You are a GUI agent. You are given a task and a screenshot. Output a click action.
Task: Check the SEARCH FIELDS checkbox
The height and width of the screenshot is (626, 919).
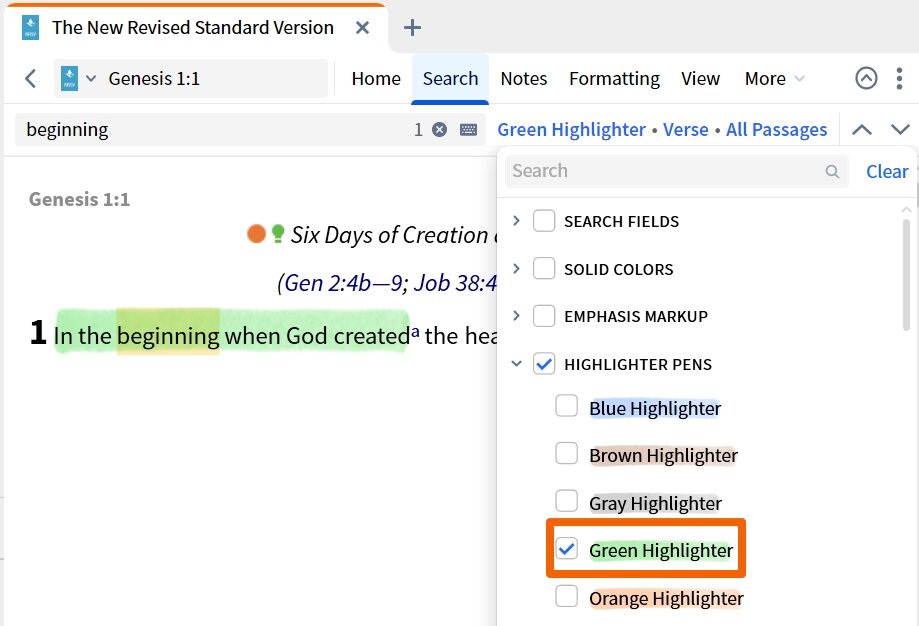pyautogui.click(x=543, y=221)
